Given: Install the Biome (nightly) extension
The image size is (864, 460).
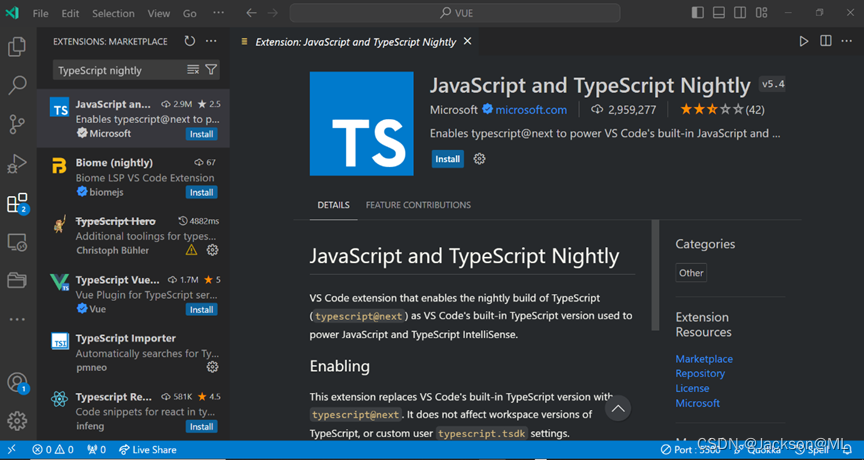Looking at the screenshot, I should coord(201,192).
